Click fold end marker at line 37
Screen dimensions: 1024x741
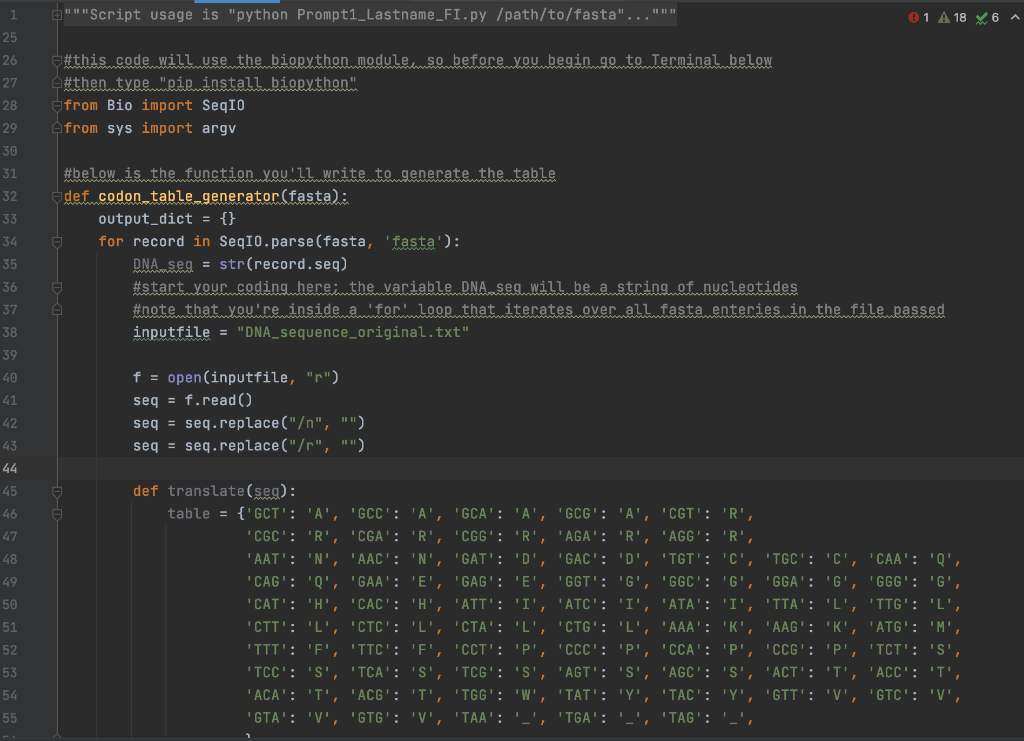click(x=57, y=310)
